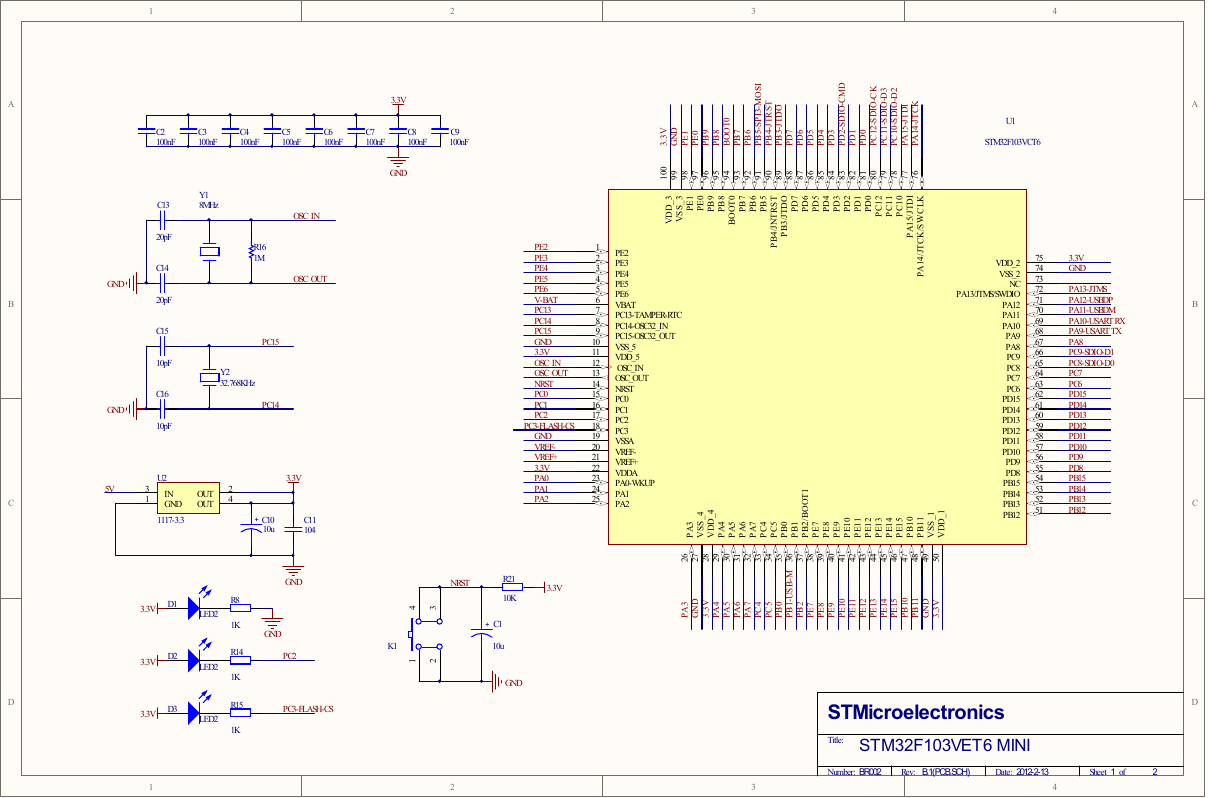
Task: Click the STMicroelectronics title block text
Action: [915, 713]
